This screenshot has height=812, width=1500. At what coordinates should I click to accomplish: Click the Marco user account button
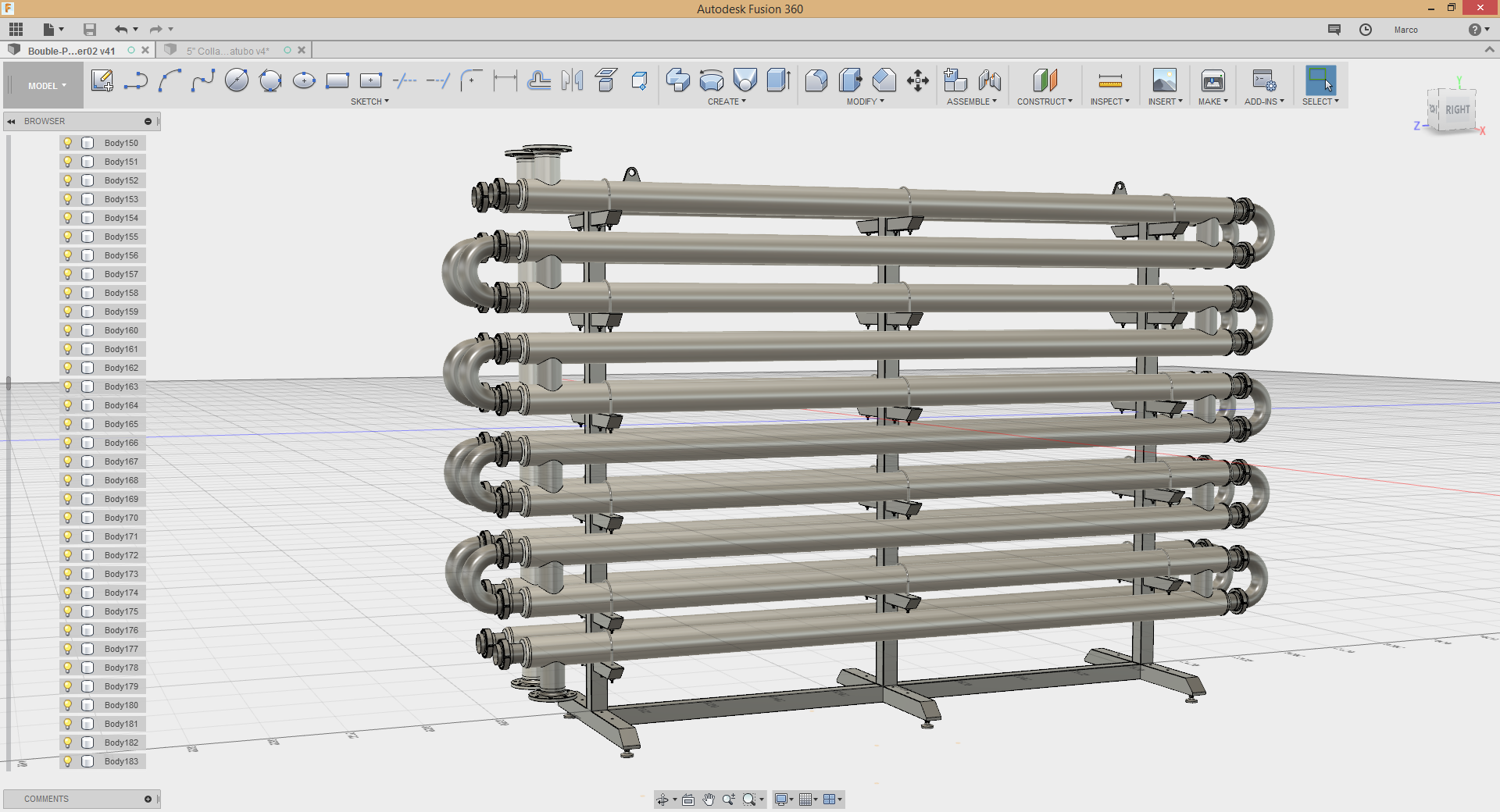[x=1406, y=30]
